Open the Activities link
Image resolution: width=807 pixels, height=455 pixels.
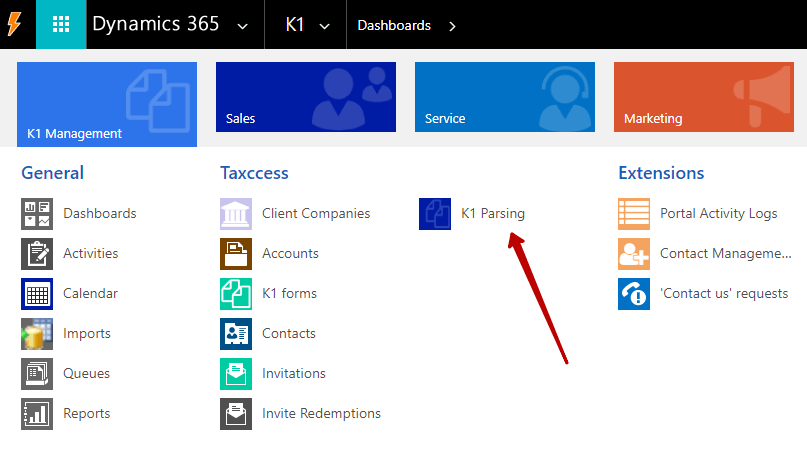point(91,253)
